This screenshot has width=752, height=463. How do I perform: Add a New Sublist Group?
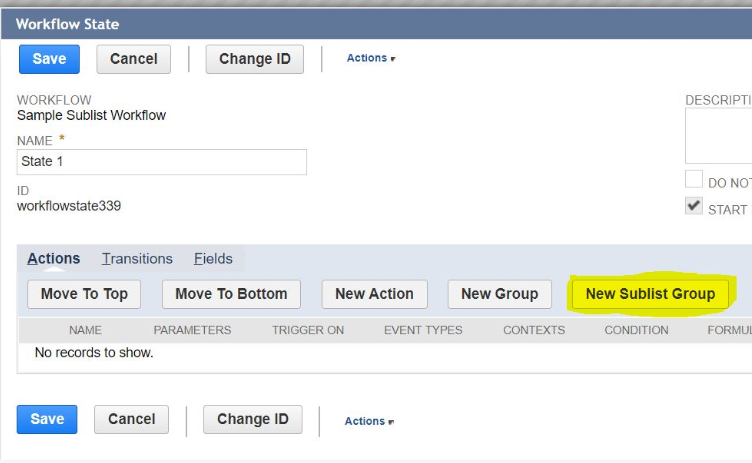(650, 294)
